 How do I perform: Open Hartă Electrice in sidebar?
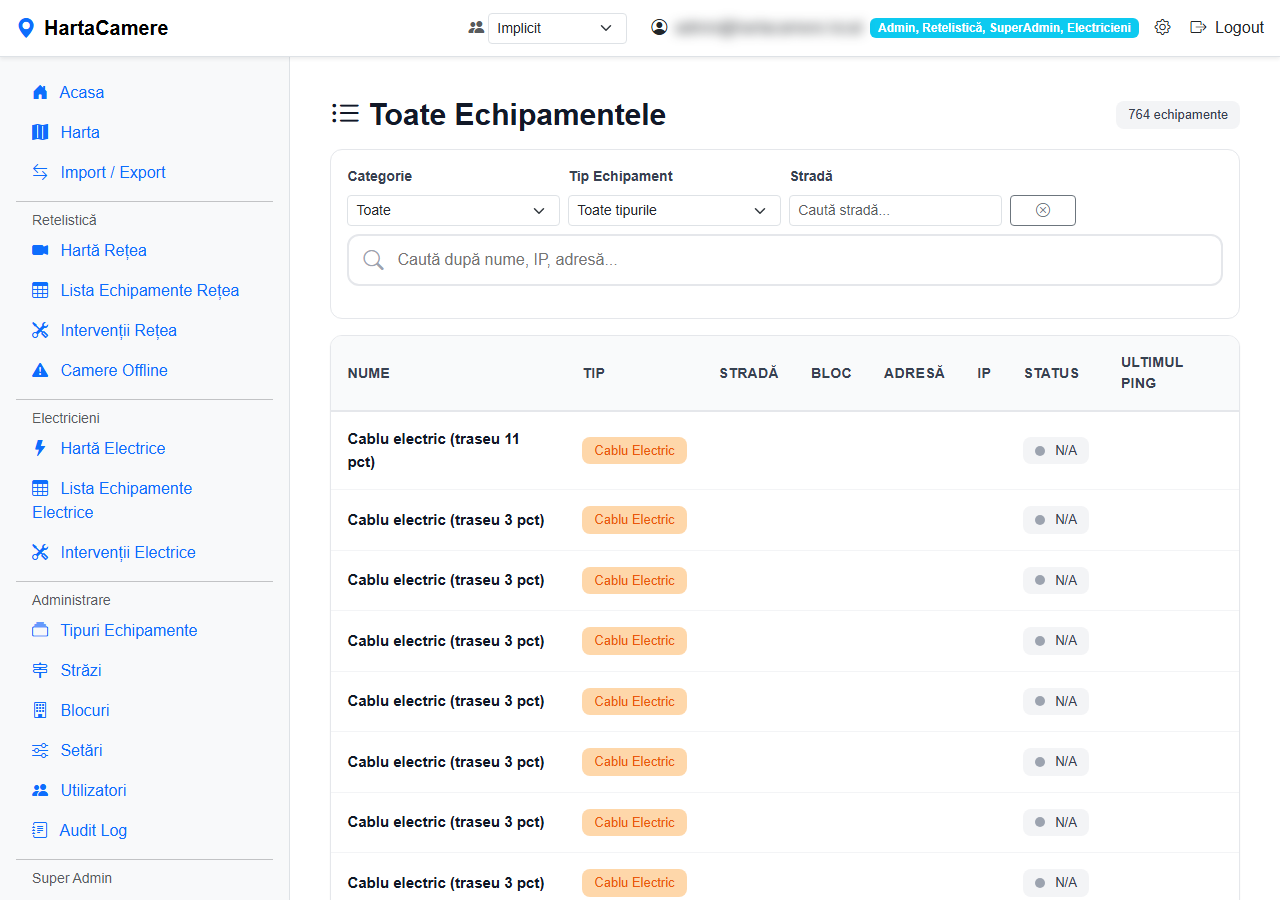[x=113, y=448]
